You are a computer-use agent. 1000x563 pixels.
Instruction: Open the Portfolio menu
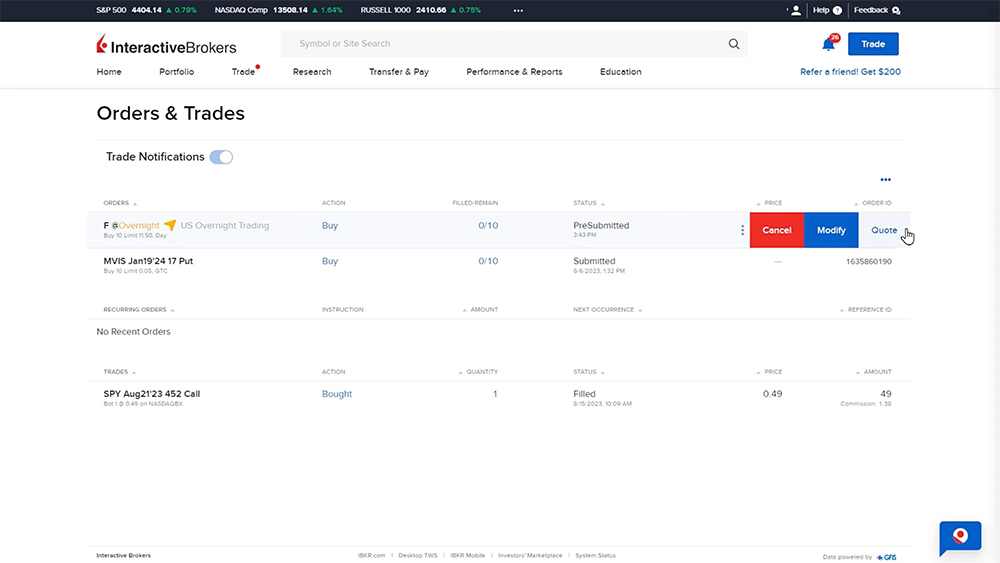tap(176, 72)
